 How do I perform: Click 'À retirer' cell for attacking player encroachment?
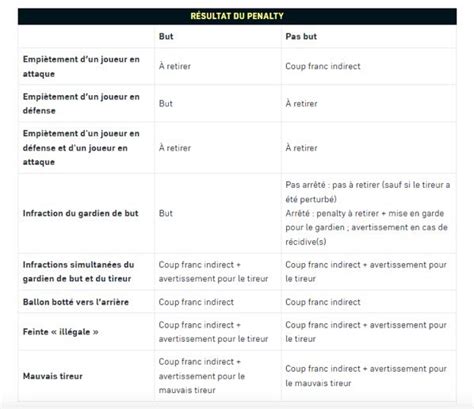[175, 66]
